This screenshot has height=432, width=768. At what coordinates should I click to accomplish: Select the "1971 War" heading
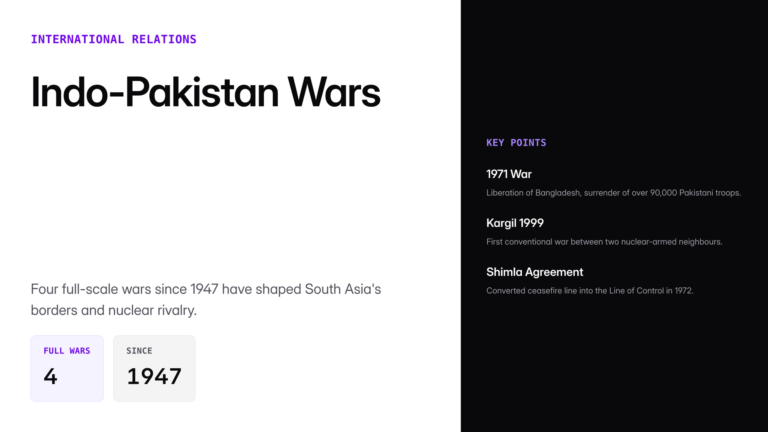(509, 174)
